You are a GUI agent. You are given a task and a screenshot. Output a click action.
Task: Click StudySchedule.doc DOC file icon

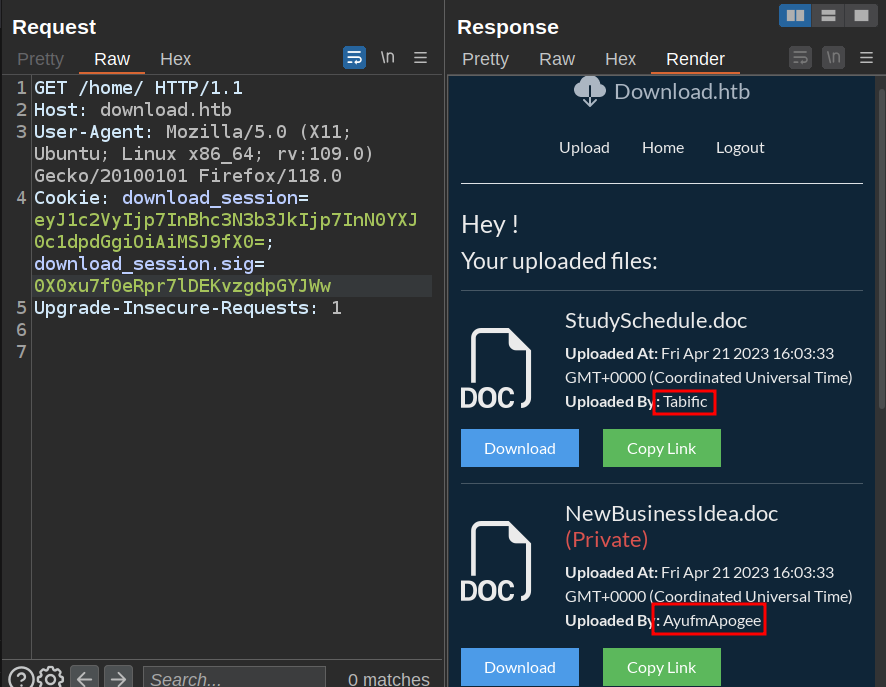coord(496,369)
